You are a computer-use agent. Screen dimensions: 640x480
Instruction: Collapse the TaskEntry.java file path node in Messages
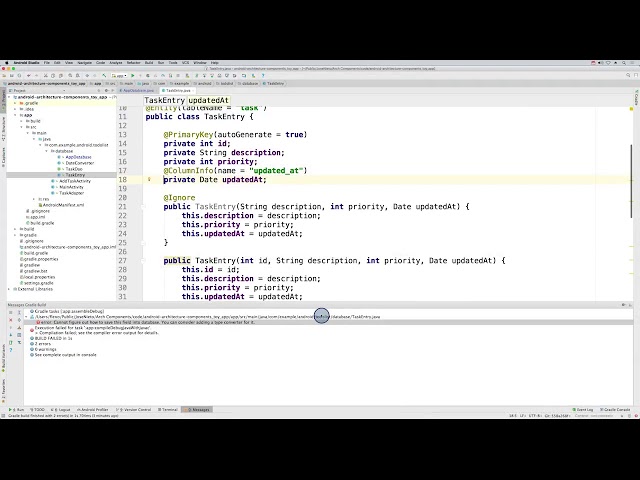tap(27, 317)
